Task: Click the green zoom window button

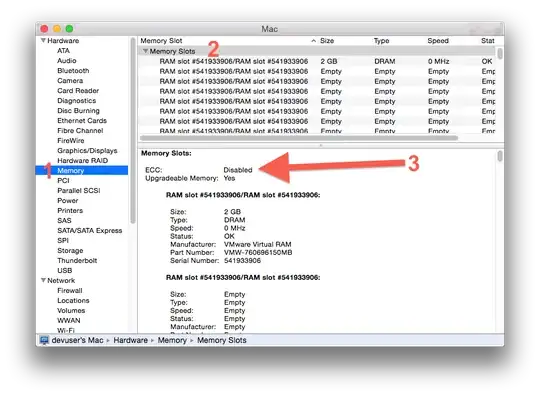Action: [x=69, y=29]
